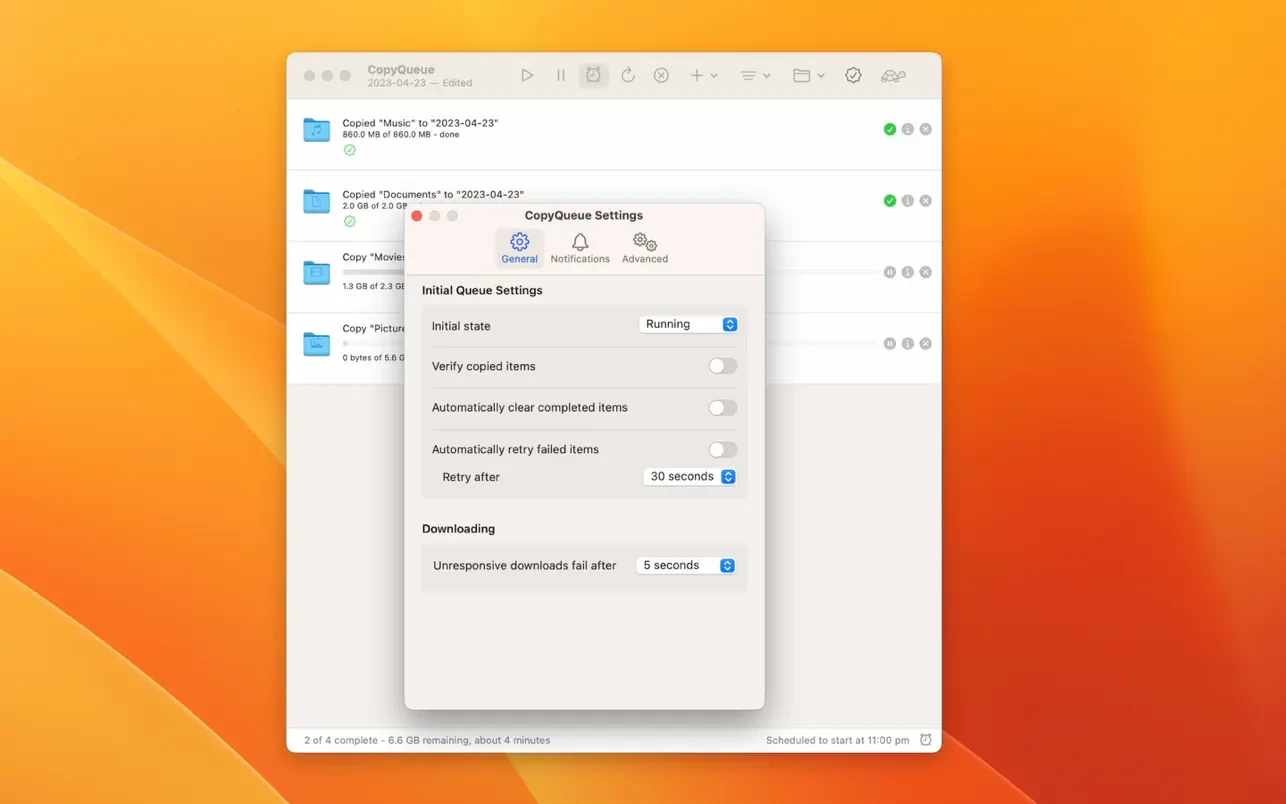Click the retry circular arrow icon
Image resolution: width=1286 pixels, height=804 pixels.
pyautogui.click(x=627, y=76)
